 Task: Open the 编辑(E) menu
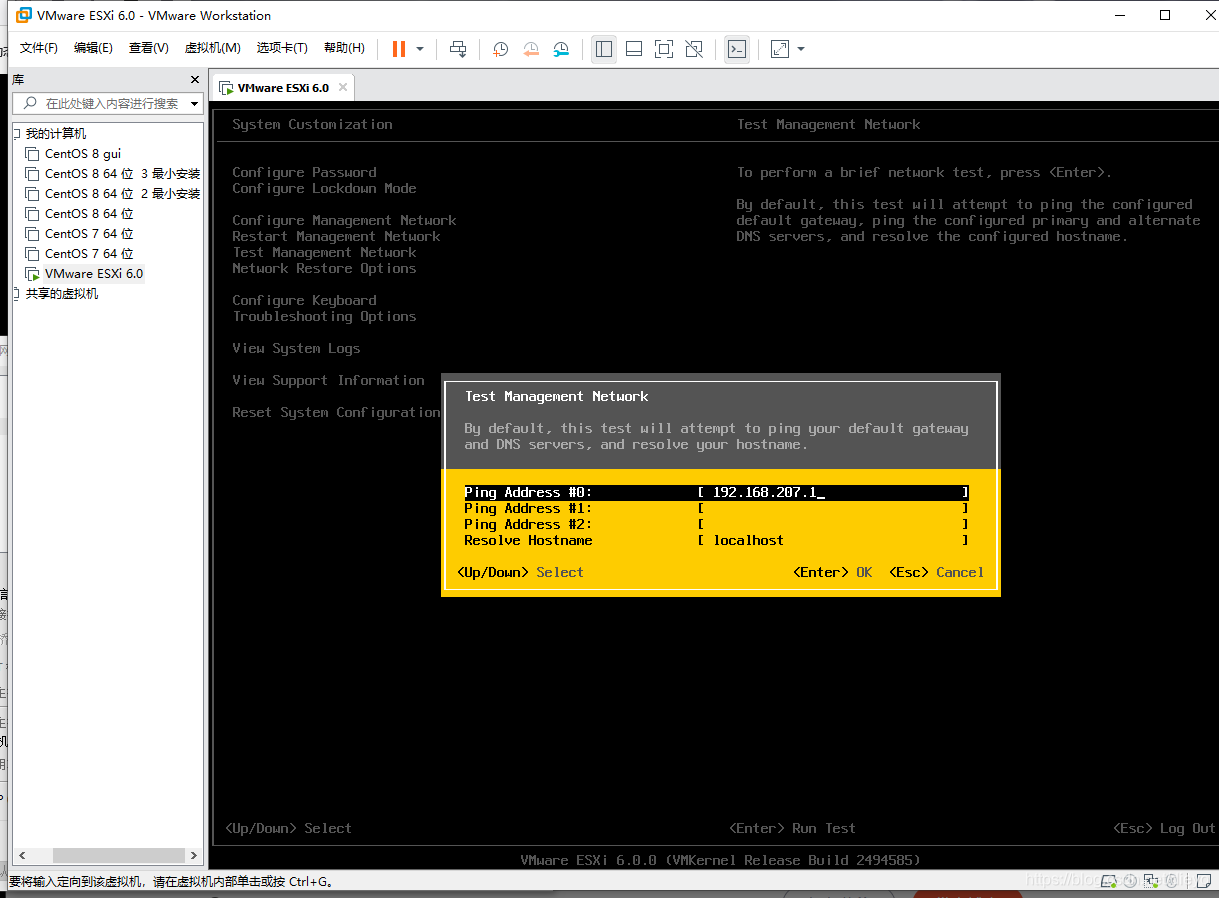93,48
